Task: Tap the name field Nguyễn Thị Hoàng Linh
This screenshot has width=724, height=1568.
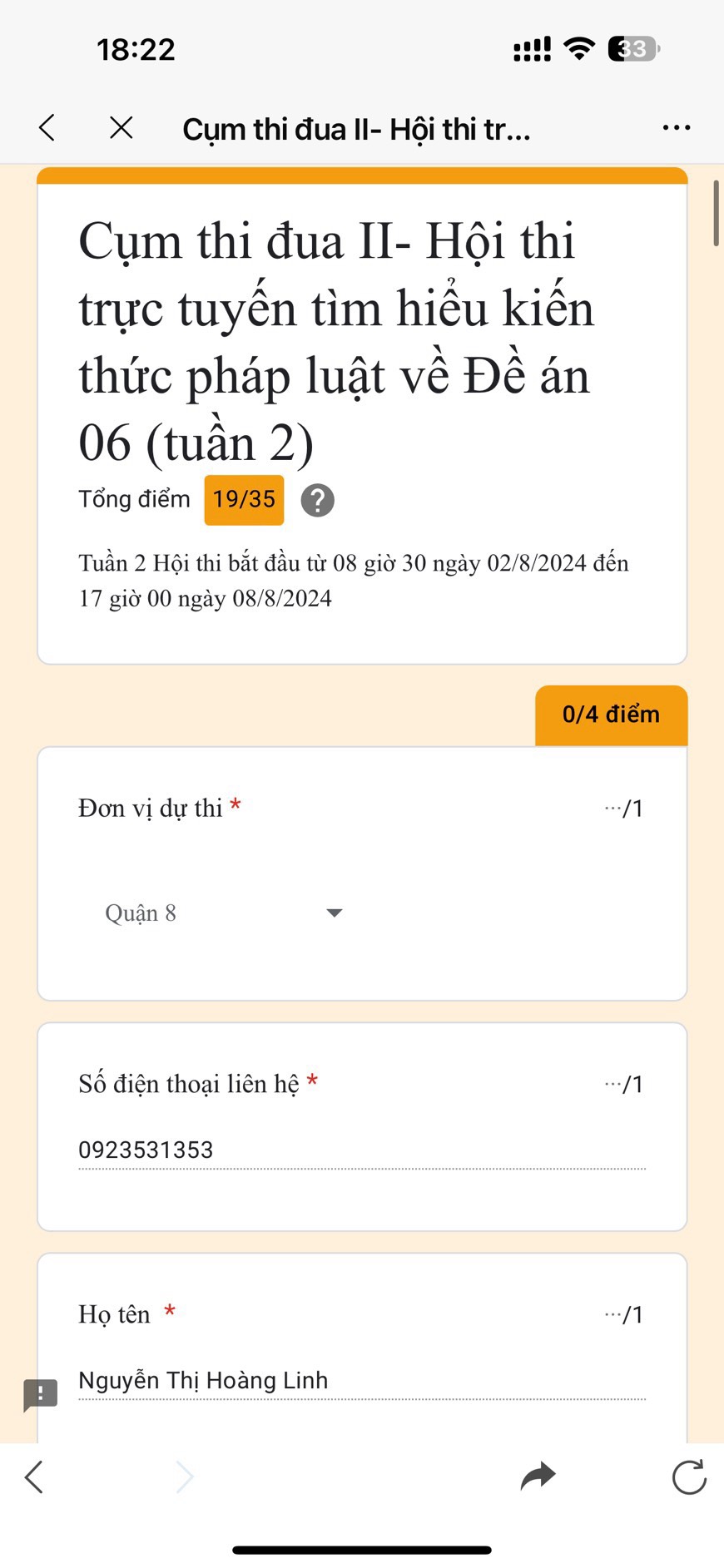Action: [361, 1380]
